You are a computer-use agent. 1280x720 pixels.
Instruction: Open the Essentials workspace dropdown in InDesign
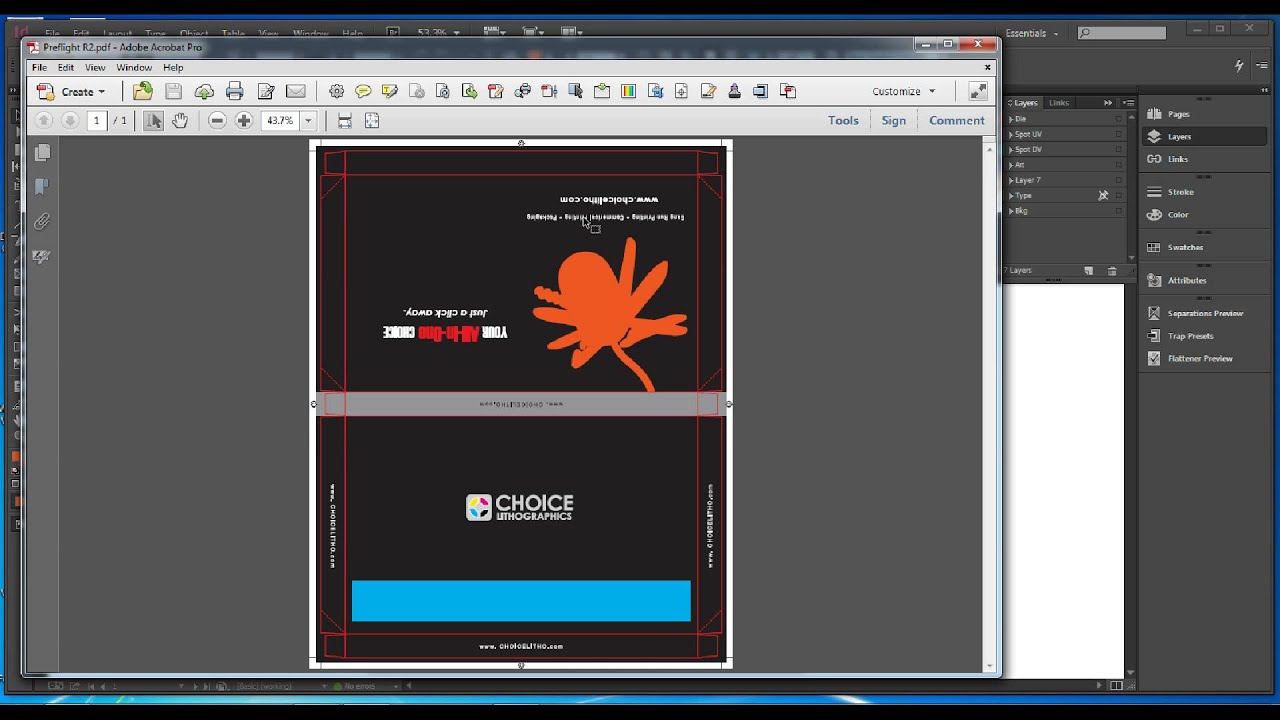click(x=1032, y=33)
